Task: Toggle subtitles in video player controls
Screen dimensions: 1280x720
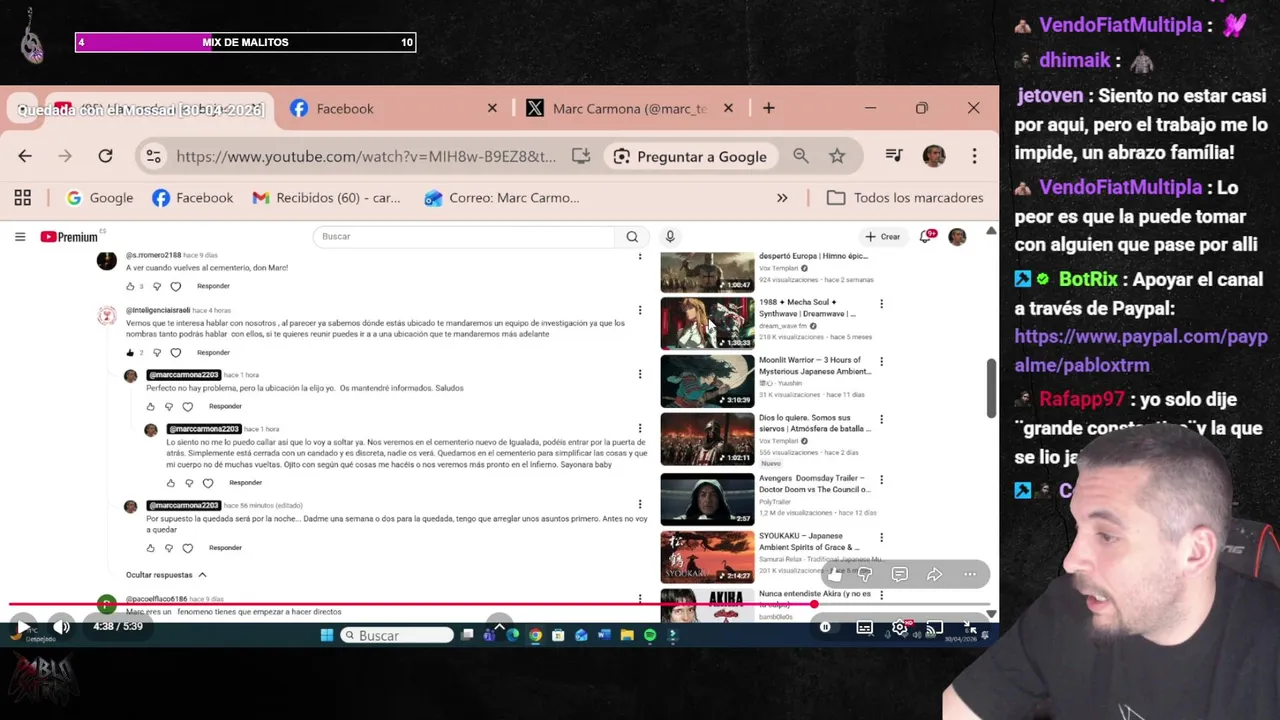Action: [x=865, y=628]
